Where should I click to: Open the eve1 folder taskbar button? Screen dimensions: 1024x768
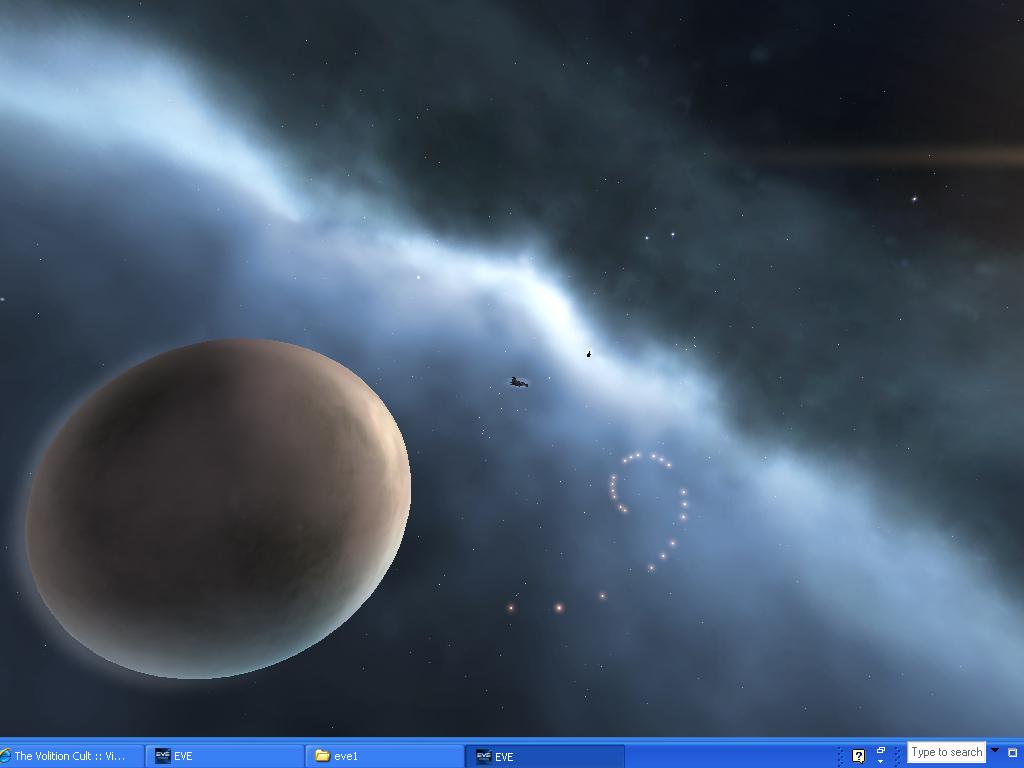click(x=385, y=756)
